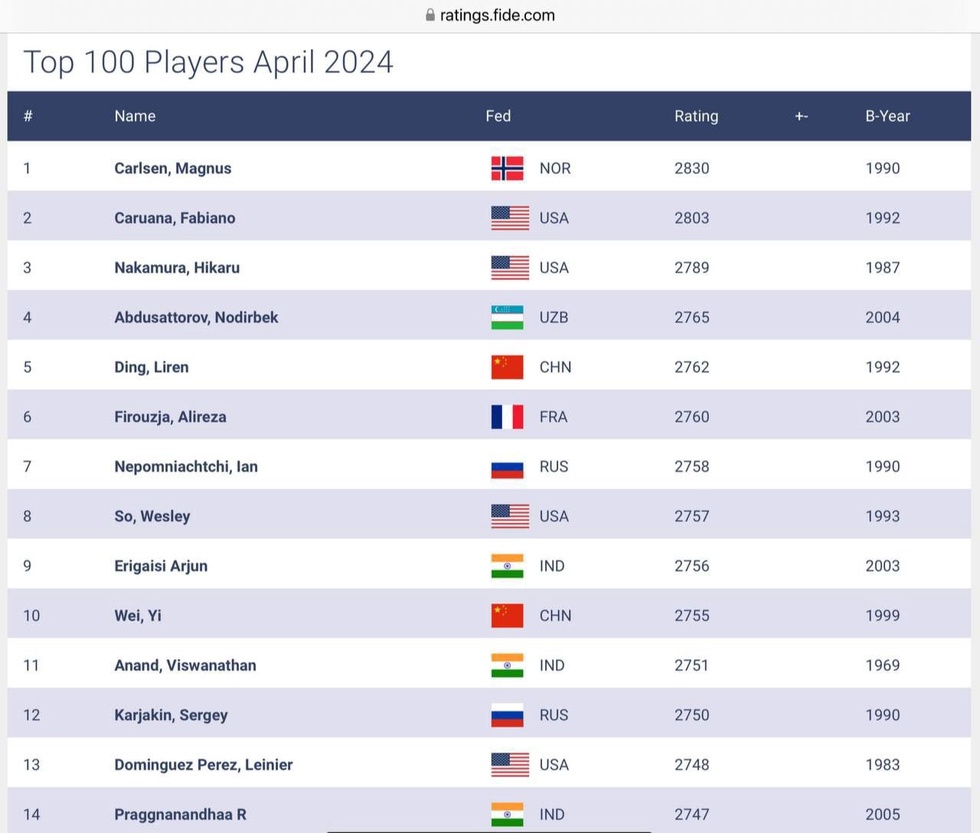Click the ratings.fide.com address bar
Screen dimensions: 980x833
(x=497, y=16)
